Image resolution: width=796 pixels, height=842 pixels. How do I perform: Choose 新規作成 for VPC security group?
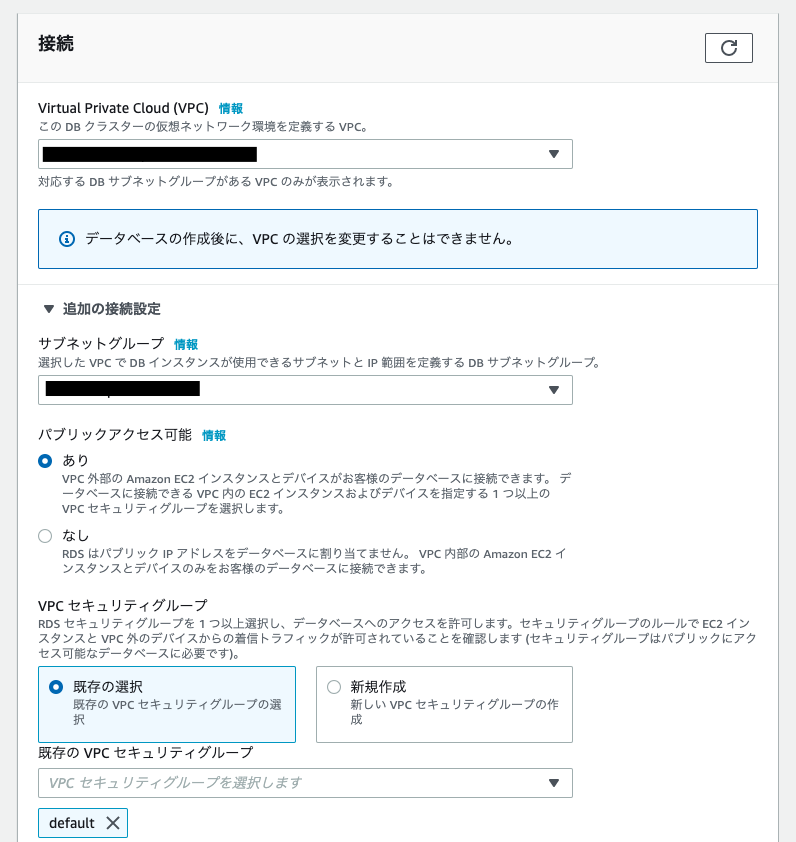pos(333,687)
